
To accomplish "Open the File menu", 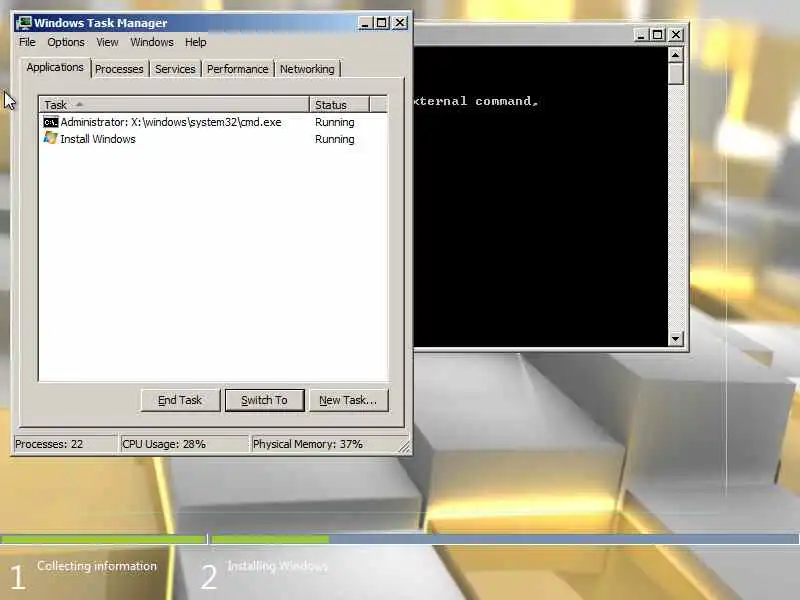I will click(27, 42).
